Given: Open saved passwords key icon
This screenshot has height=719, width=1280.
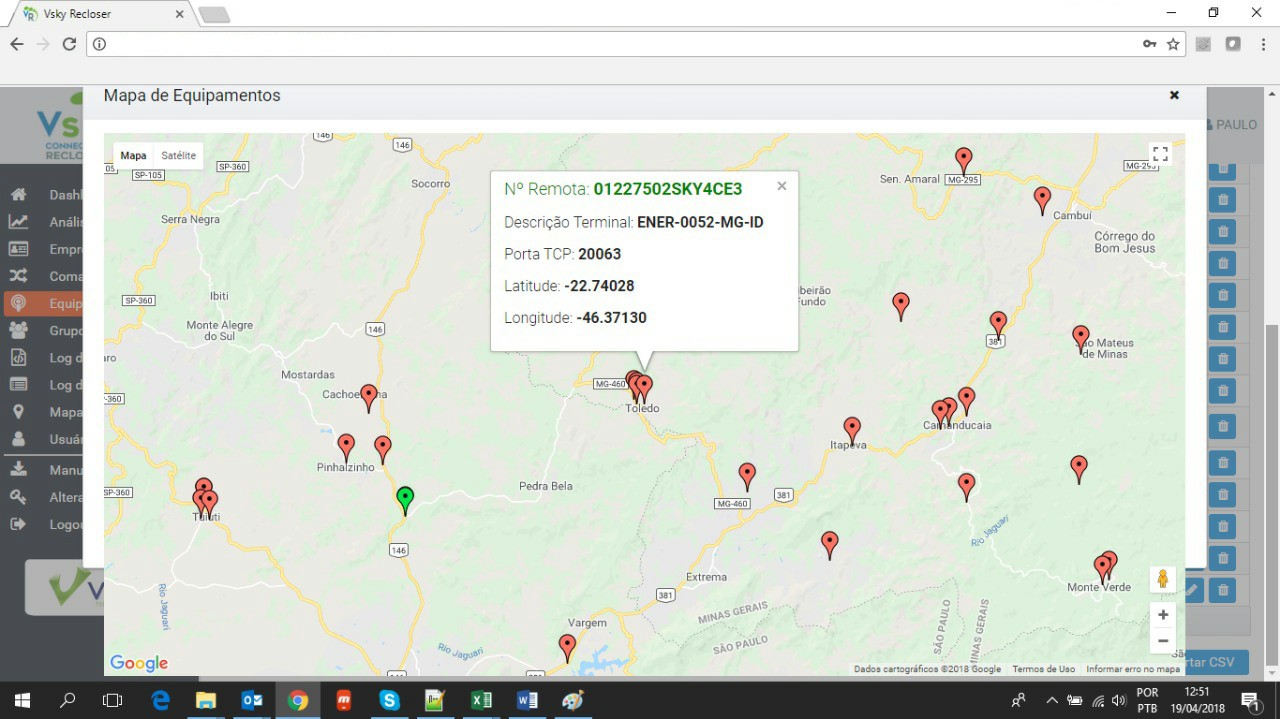Looking at the screenshot, I should (x=1150, y=44).
